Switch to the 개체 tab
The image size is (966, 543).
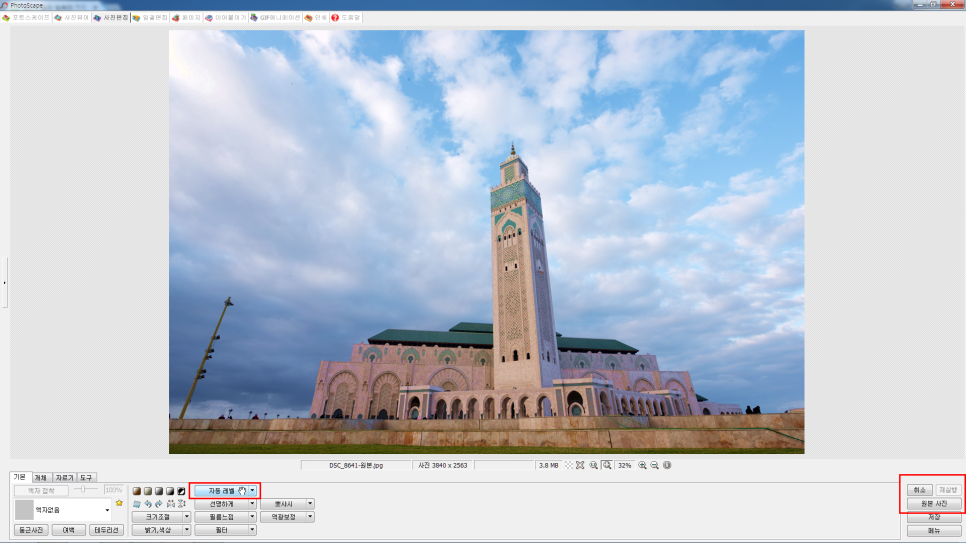click(40, 477)
